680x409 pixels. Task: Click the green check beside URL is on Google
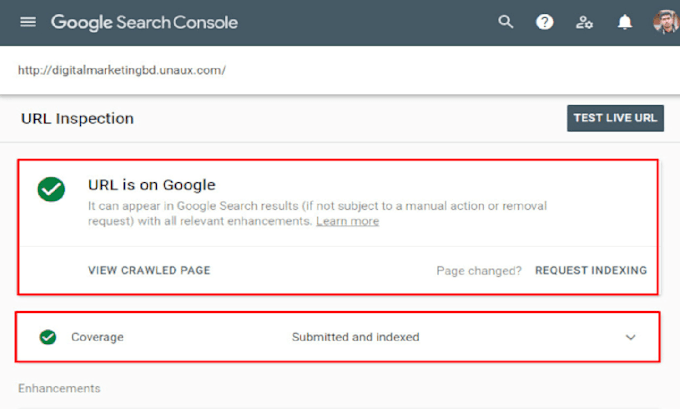51,190
